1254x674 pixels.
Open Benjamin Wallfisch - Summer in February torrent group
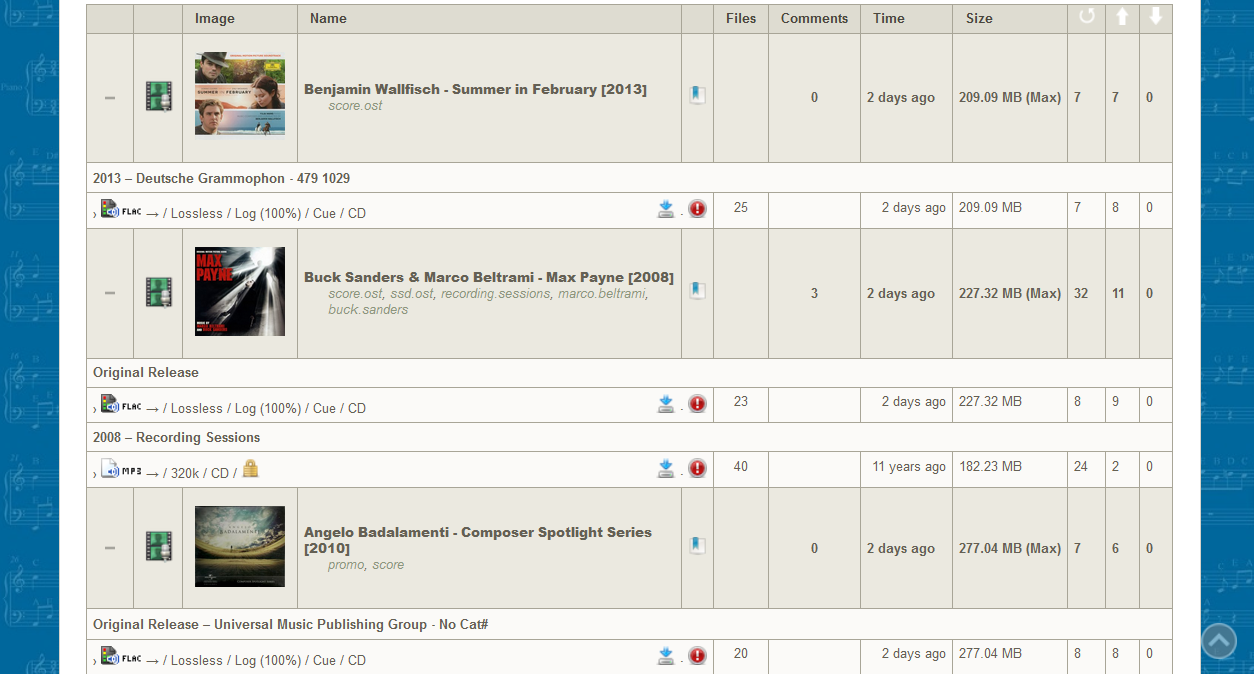(475, 89)
